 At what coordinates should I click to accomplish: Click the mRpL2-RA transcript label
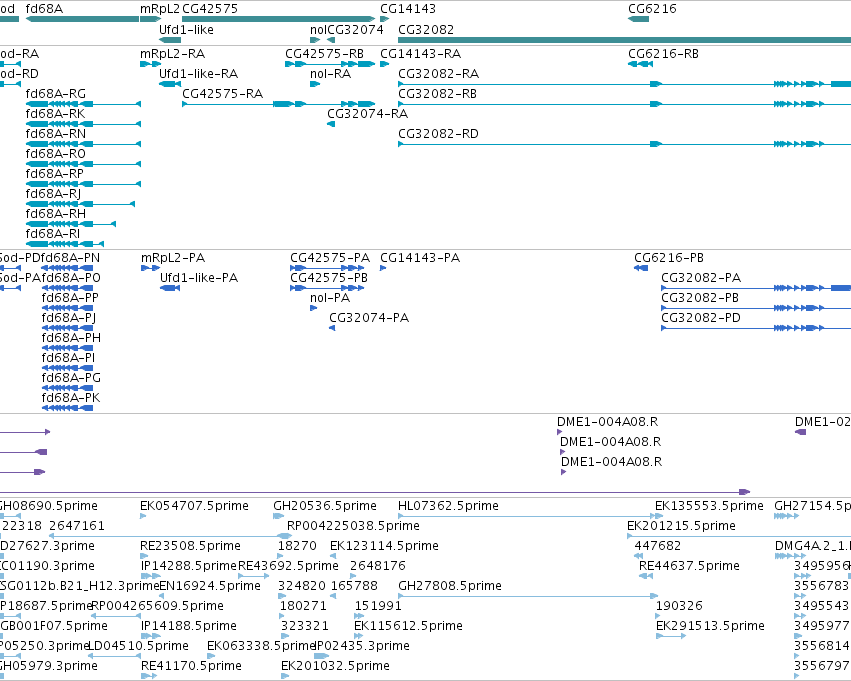click(x=173, y=54)
